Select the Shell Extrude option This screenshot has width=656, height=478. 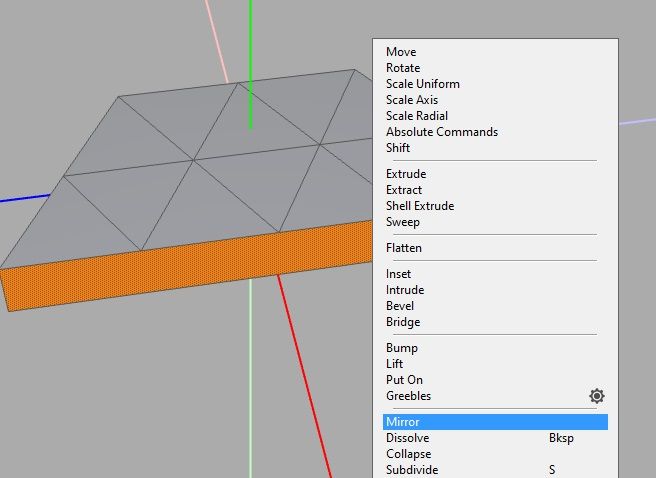click(420, 206)
